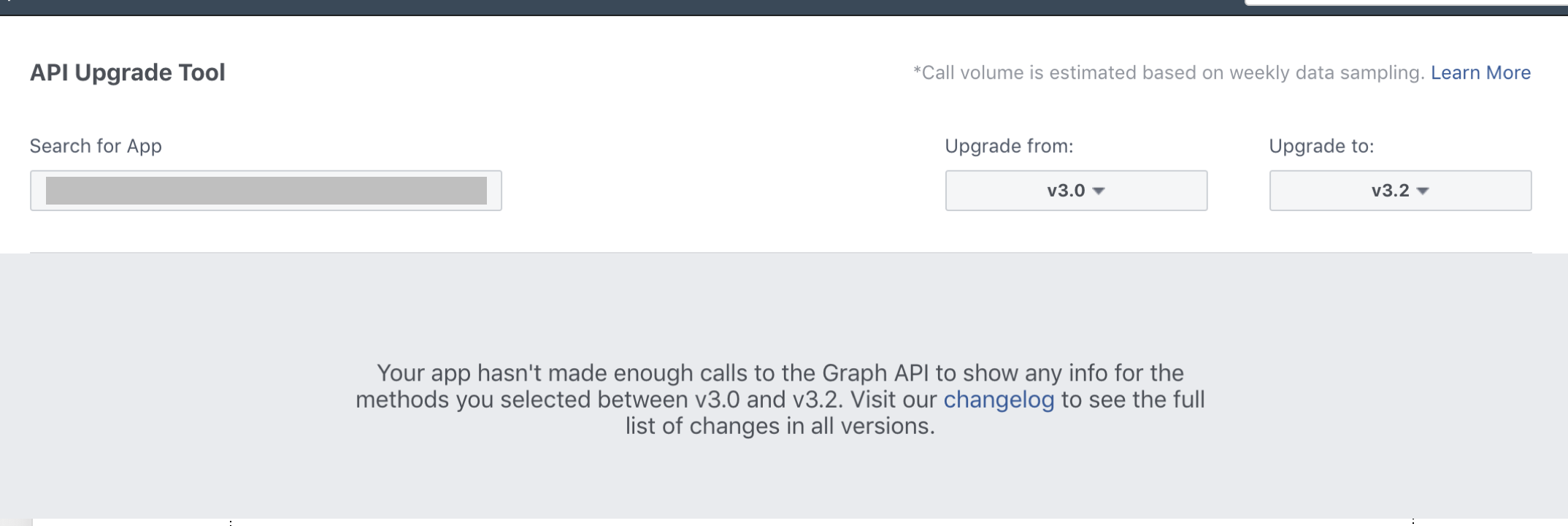Follow the Learn More link
Viewport: 1568px width, 526px height.
pyautogui.click(x=1480, y=73)
